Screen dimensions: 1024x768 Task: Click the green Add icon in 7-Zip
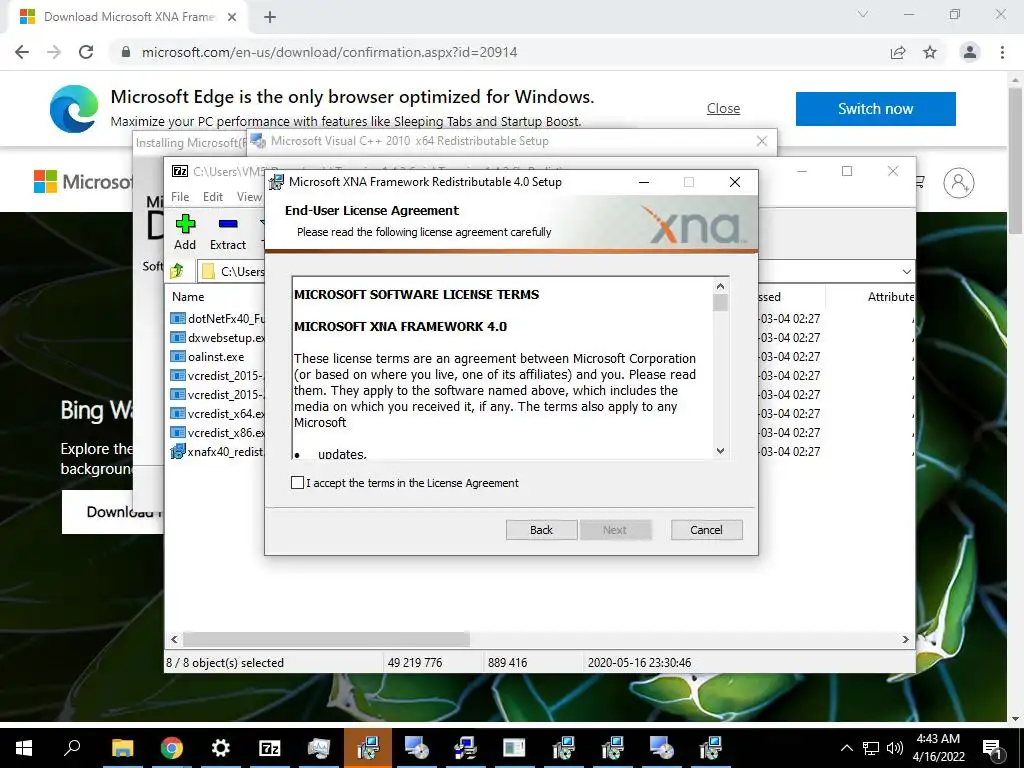tap(185, 224)
